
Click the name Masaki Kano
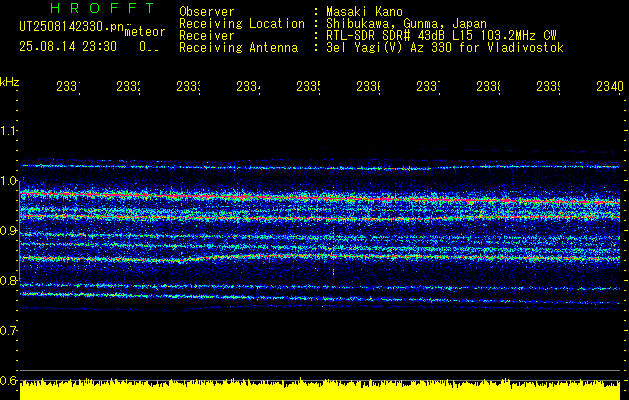pos(364,12)
